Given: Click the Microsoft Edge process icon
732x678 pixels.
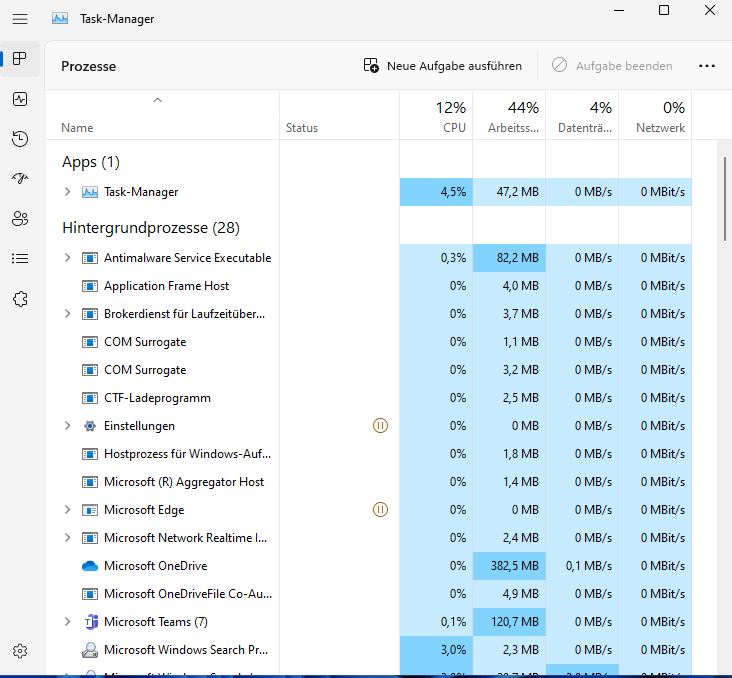Looking at the screenshot, I should (x=90, y=510).
